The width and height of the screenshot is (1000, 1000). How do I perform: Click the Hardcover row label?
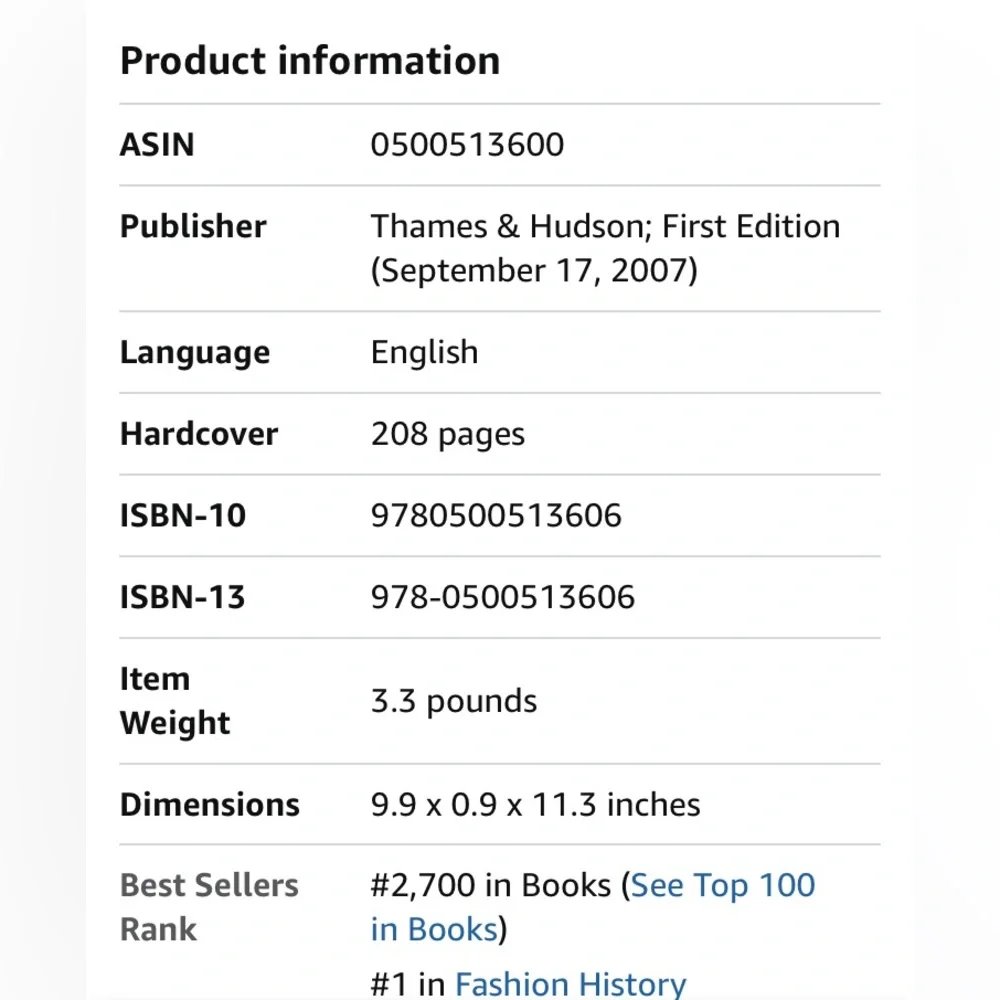tap(199, 434)
